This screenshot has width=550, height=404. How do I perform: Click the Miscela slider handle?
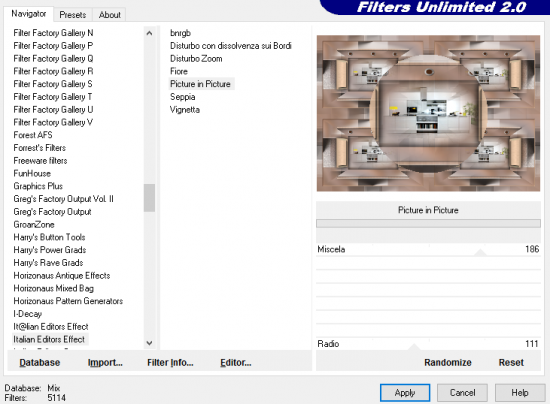[x=480, y=252]
